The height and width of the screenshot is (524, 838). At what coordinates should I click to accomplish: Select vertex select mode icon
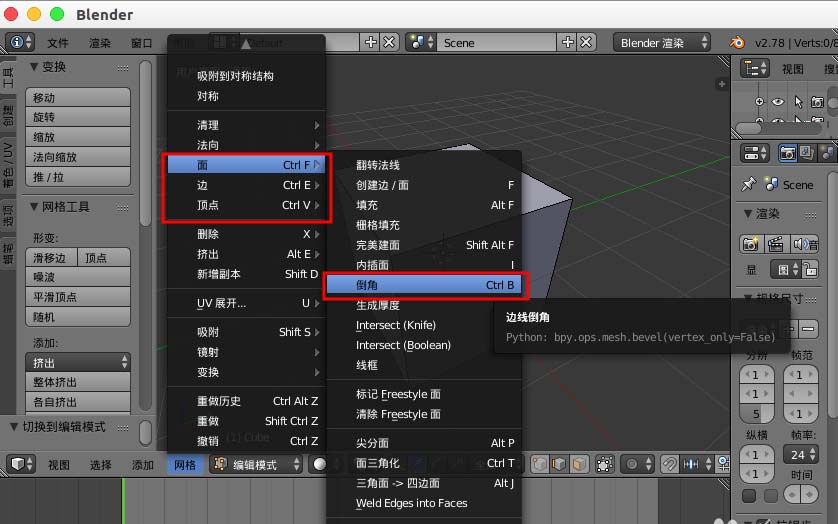click(x=540, y=464)
